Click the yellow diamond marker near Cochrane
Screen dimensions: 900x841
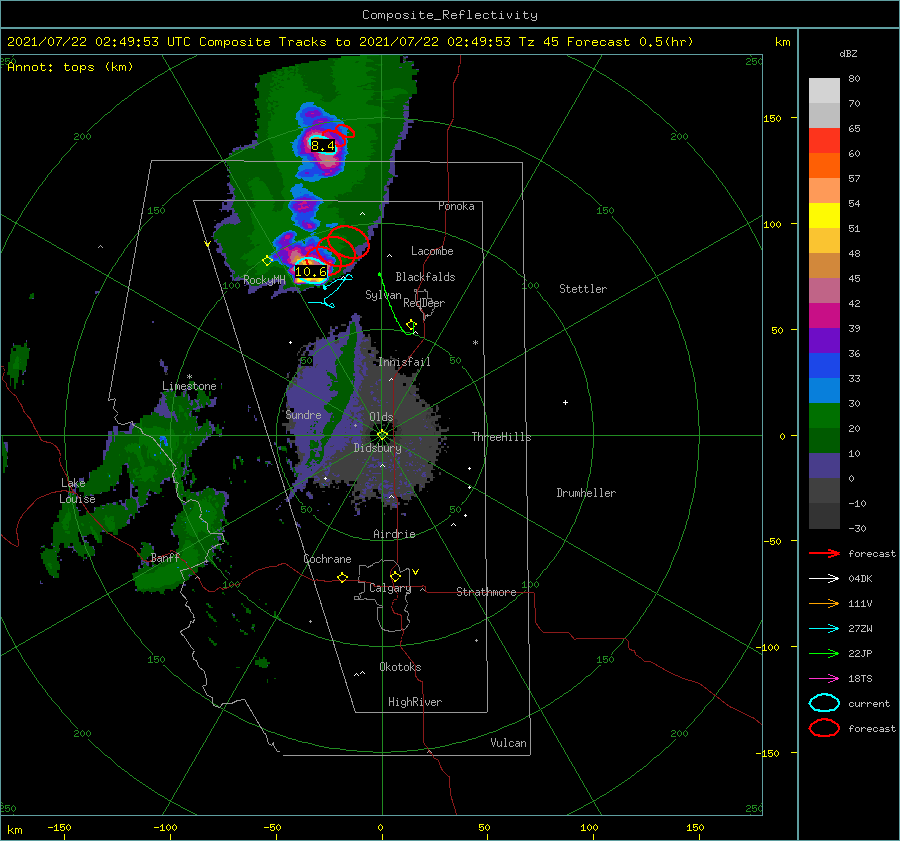coord(343,578)
